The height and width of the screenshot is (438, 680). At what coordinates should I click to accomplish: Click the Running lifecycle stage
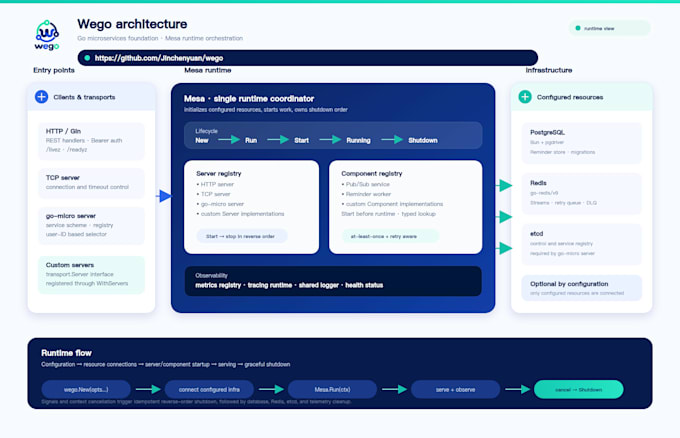click(358, 141)
